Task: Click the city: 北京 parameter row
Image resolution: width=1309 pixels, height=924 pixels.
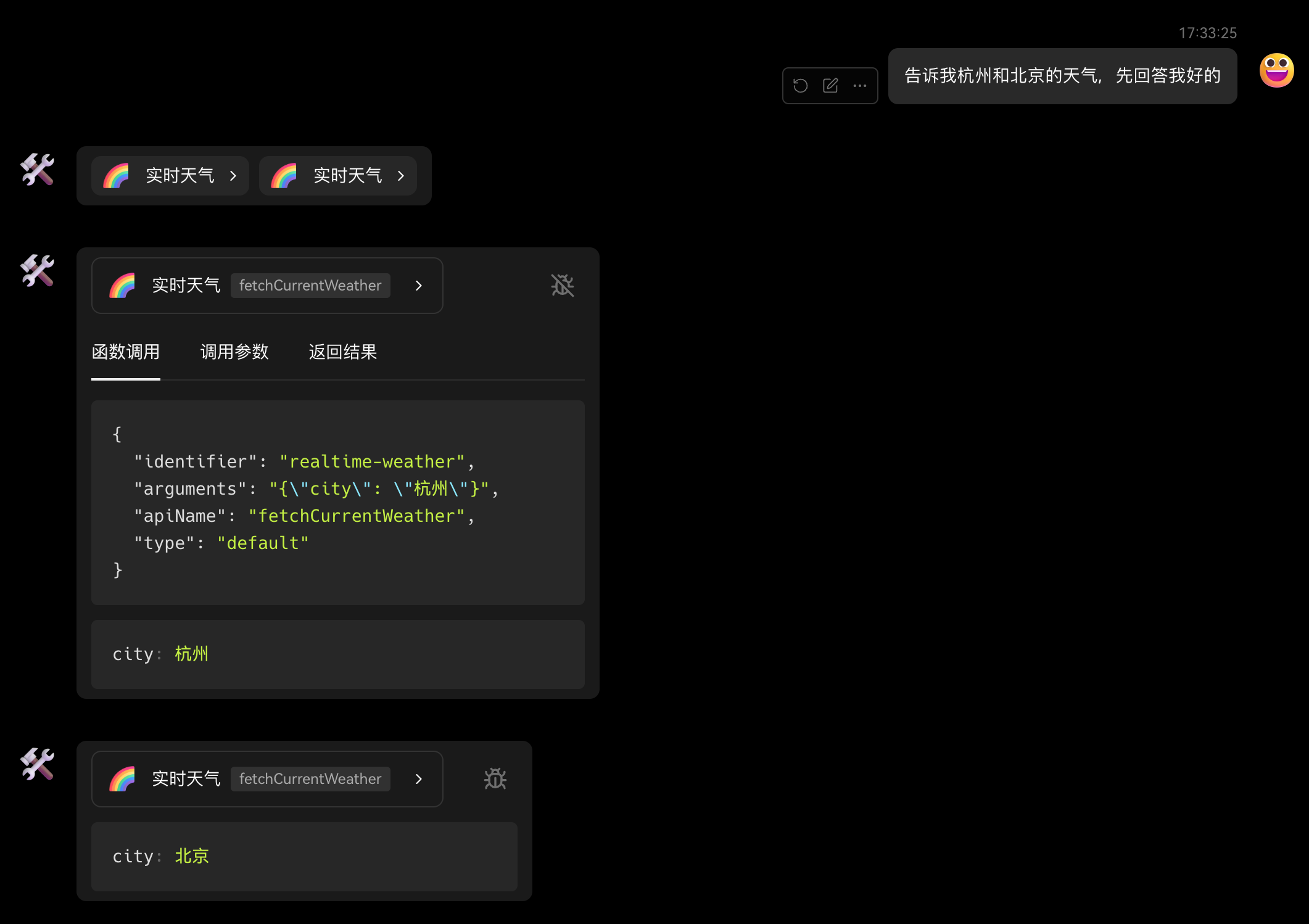Action: coord(304,857)
